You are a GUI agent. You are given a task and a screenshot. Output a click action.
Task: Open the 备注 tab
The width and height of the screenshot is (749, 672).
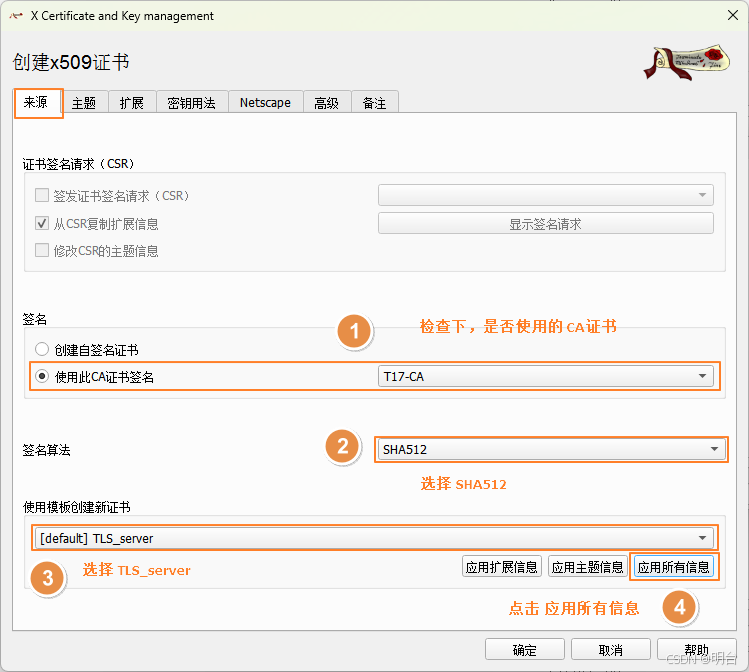[374, 103]
